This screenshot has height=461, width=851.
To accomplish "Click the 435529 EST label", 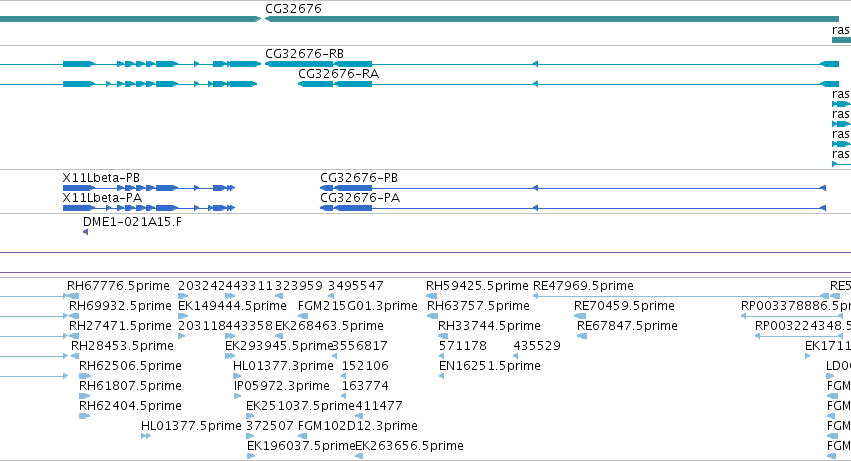I will click(537, 346).
